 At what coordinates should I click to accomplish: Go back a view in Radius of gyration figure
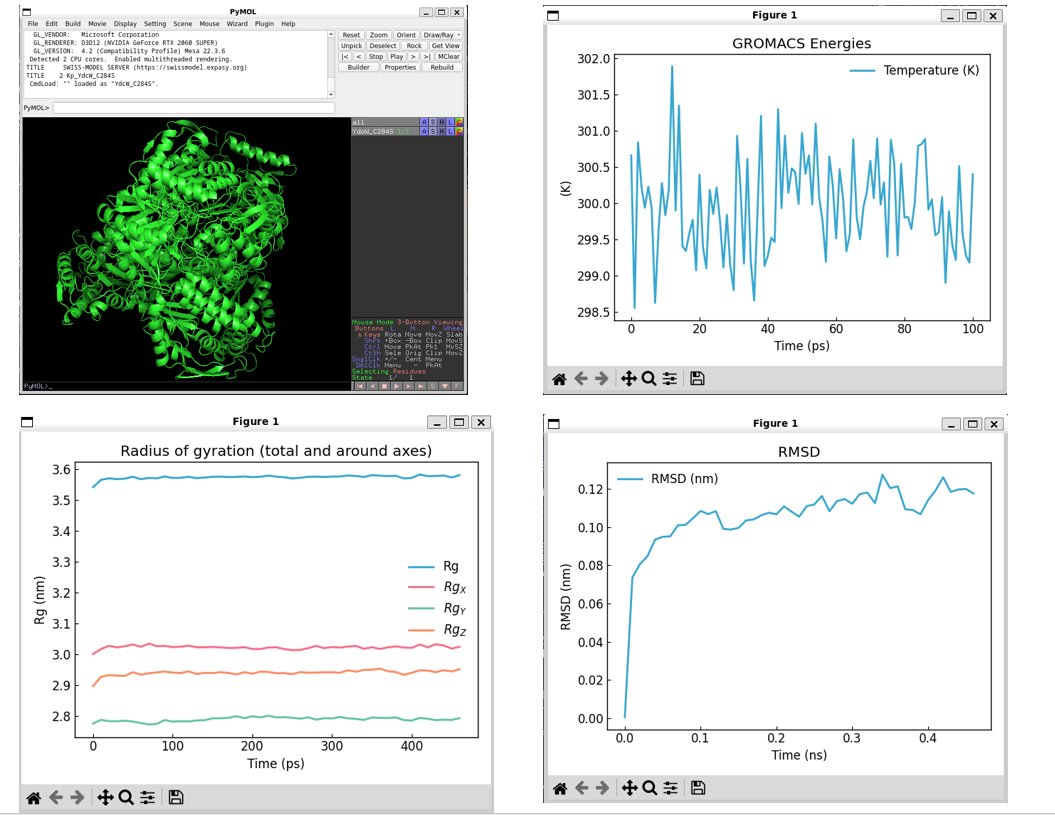click(56, 798)
